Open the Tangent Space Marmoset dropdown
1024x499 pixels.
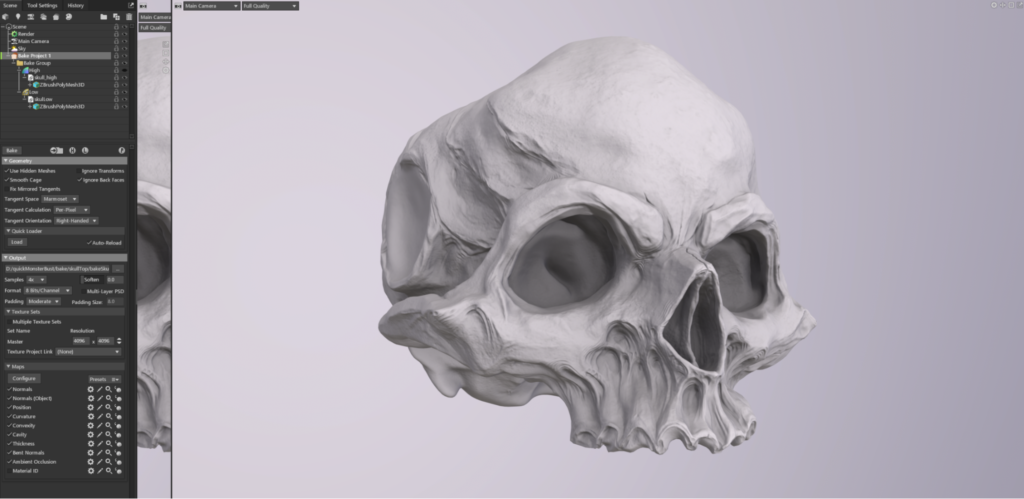60,199
